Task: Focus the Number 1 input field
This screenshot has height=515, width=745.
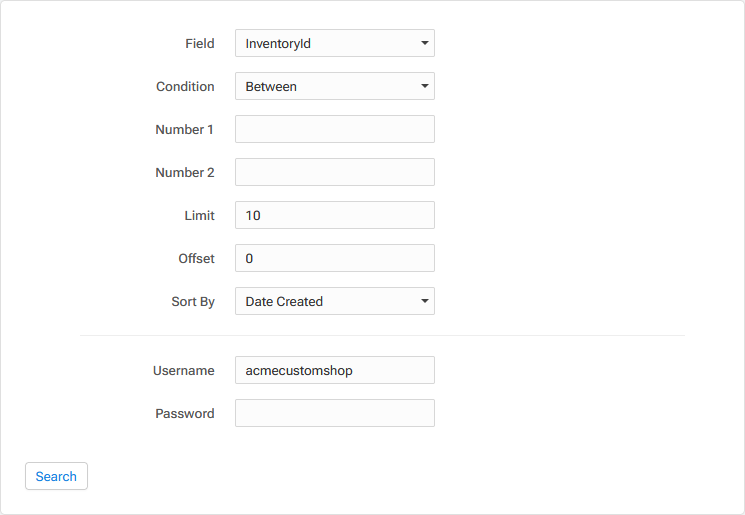Action: pos(334,129)
